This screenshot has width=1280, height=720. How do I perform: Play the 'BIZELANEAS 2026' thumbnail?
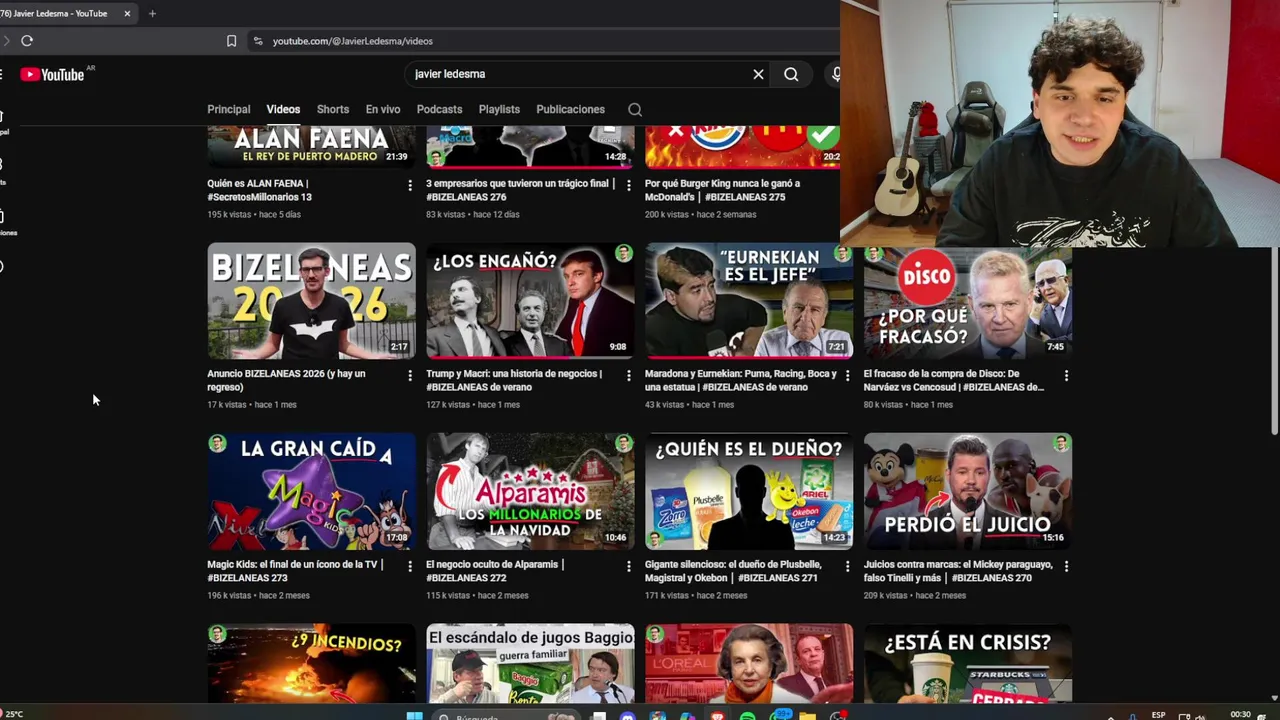[311, 301]
